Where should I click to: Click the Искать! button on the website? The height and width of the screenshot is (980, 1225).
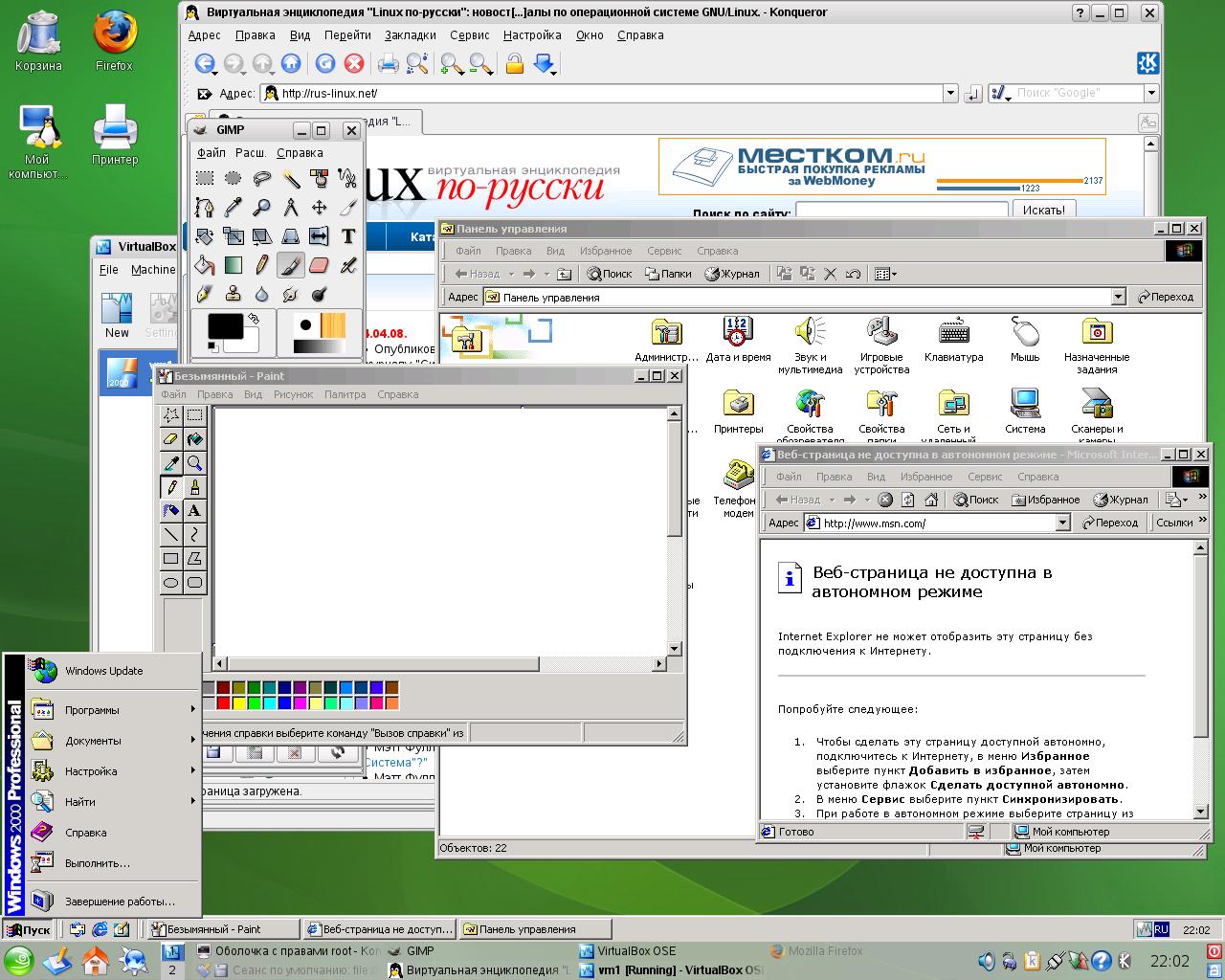click(x=1043, y=210)
